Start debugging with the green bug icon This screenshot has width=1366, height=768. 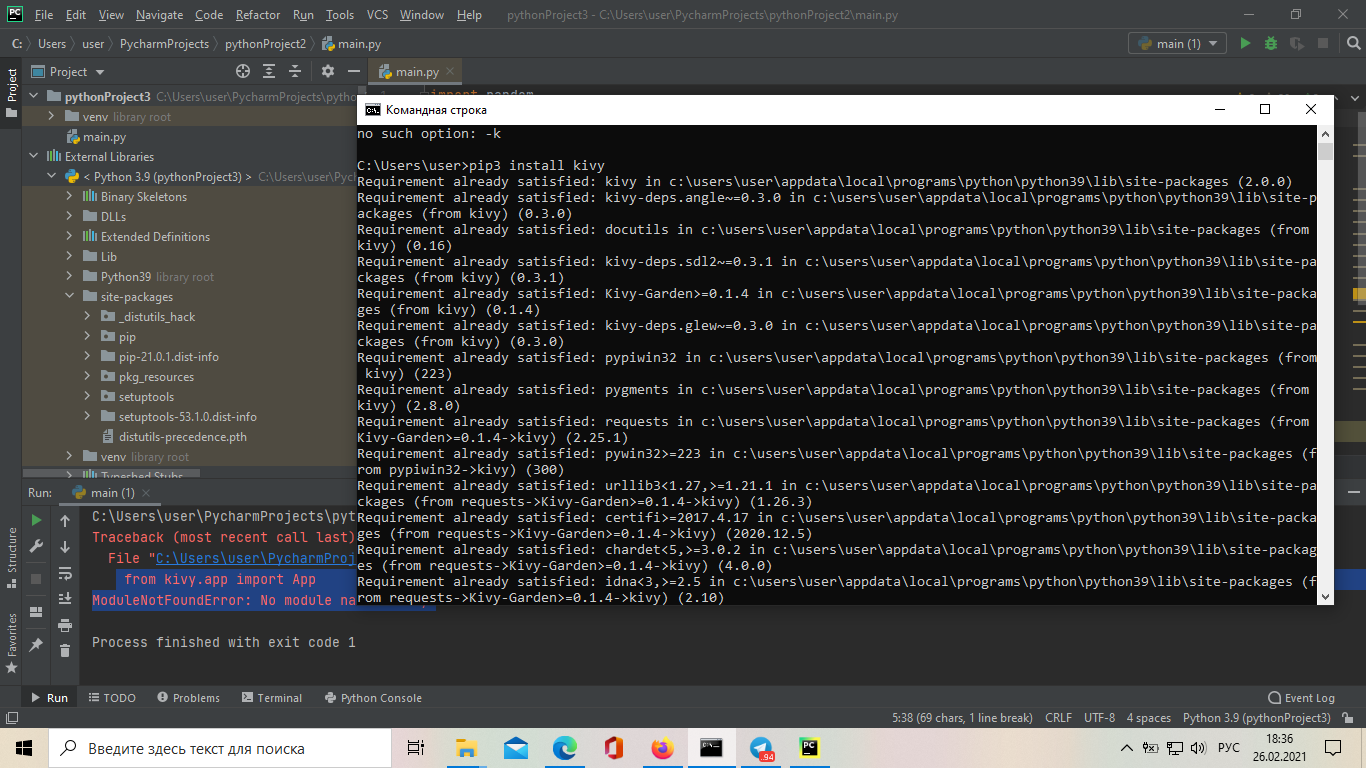click(x=1271, y=44)
